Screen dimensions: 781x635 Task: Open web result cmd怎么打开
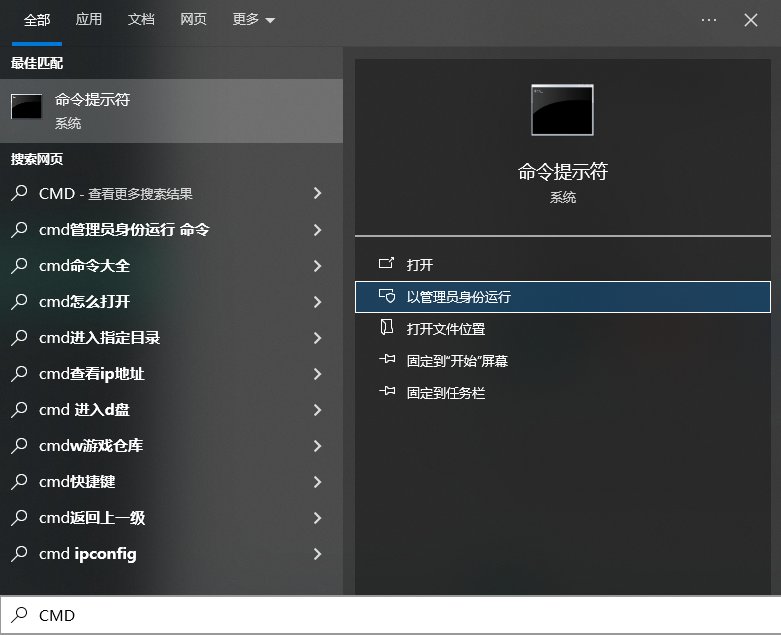(x=85, y=302)
